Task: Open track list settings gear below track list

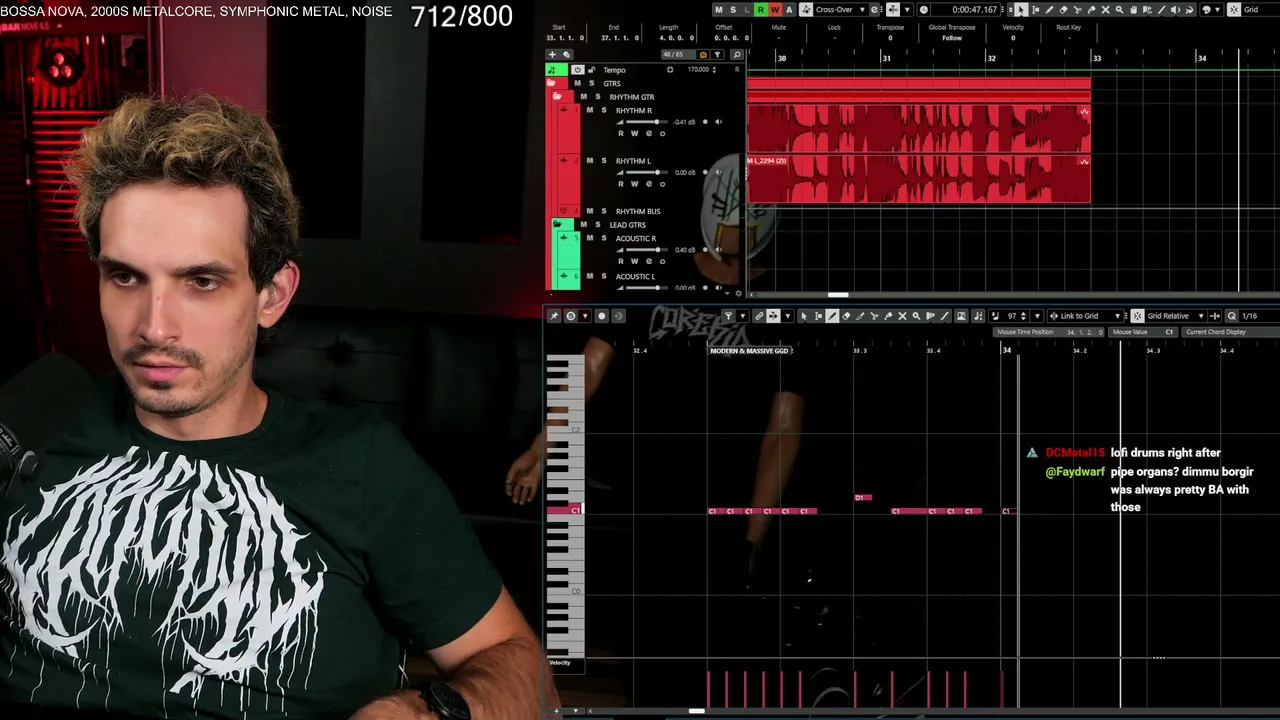Action: coord(739,293)
